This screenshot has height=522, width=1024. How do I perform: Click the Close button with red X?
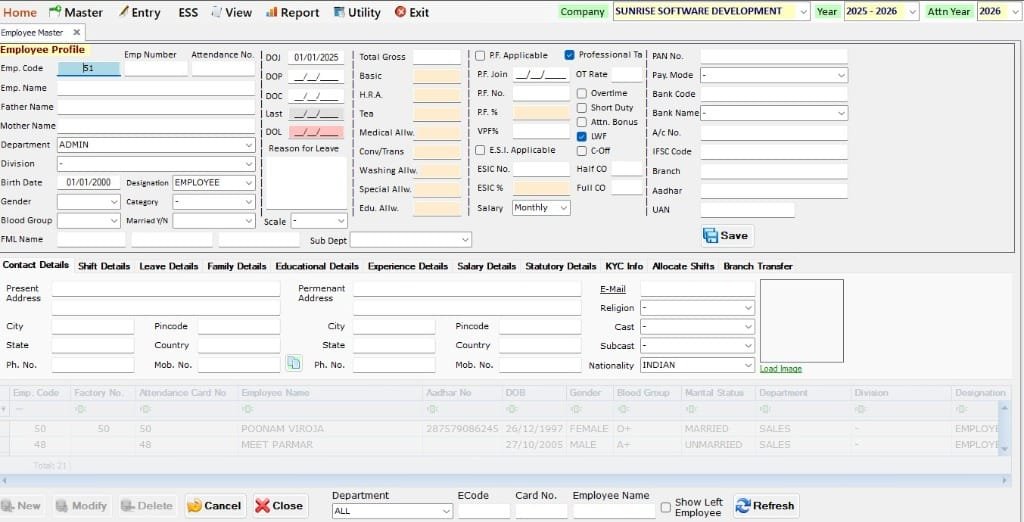pos(280,506)
